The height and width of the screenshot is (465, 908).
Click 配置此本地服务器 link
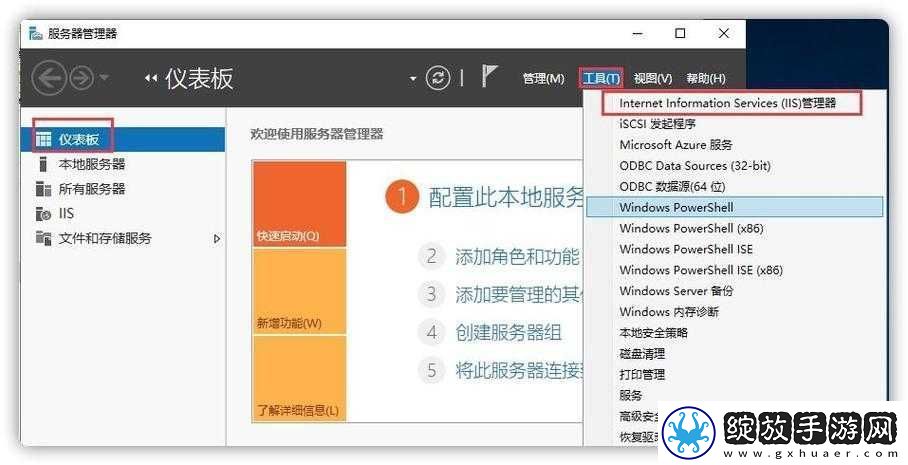coord(505,197)
